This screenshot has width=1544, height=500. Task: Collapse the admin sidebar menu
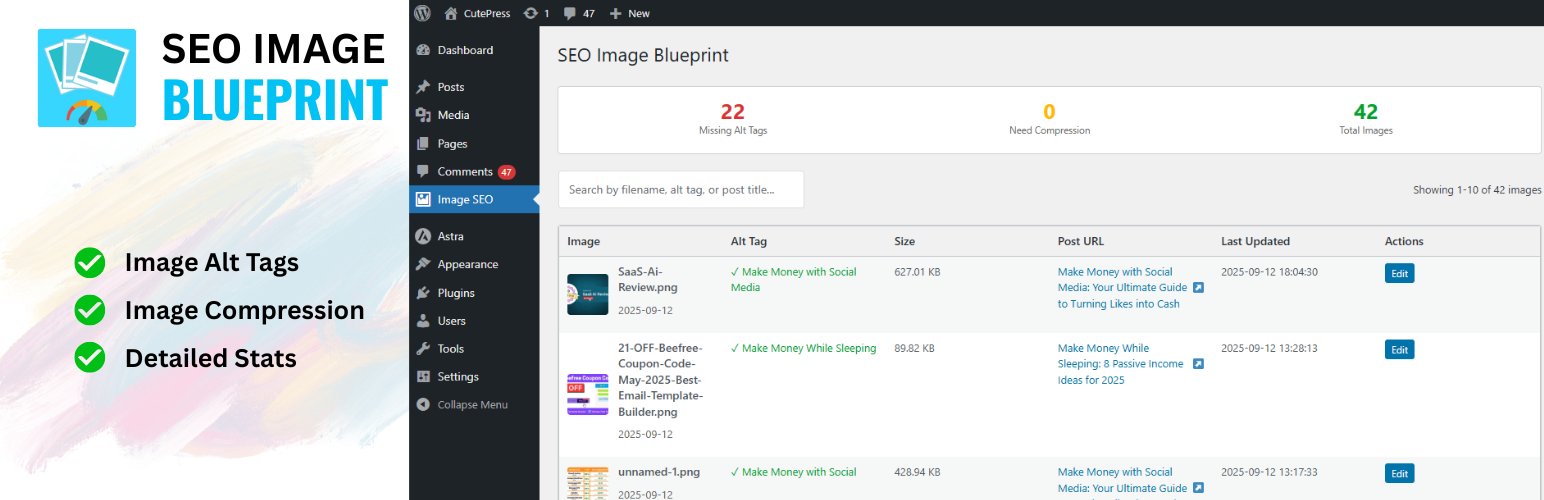(472, 405)
